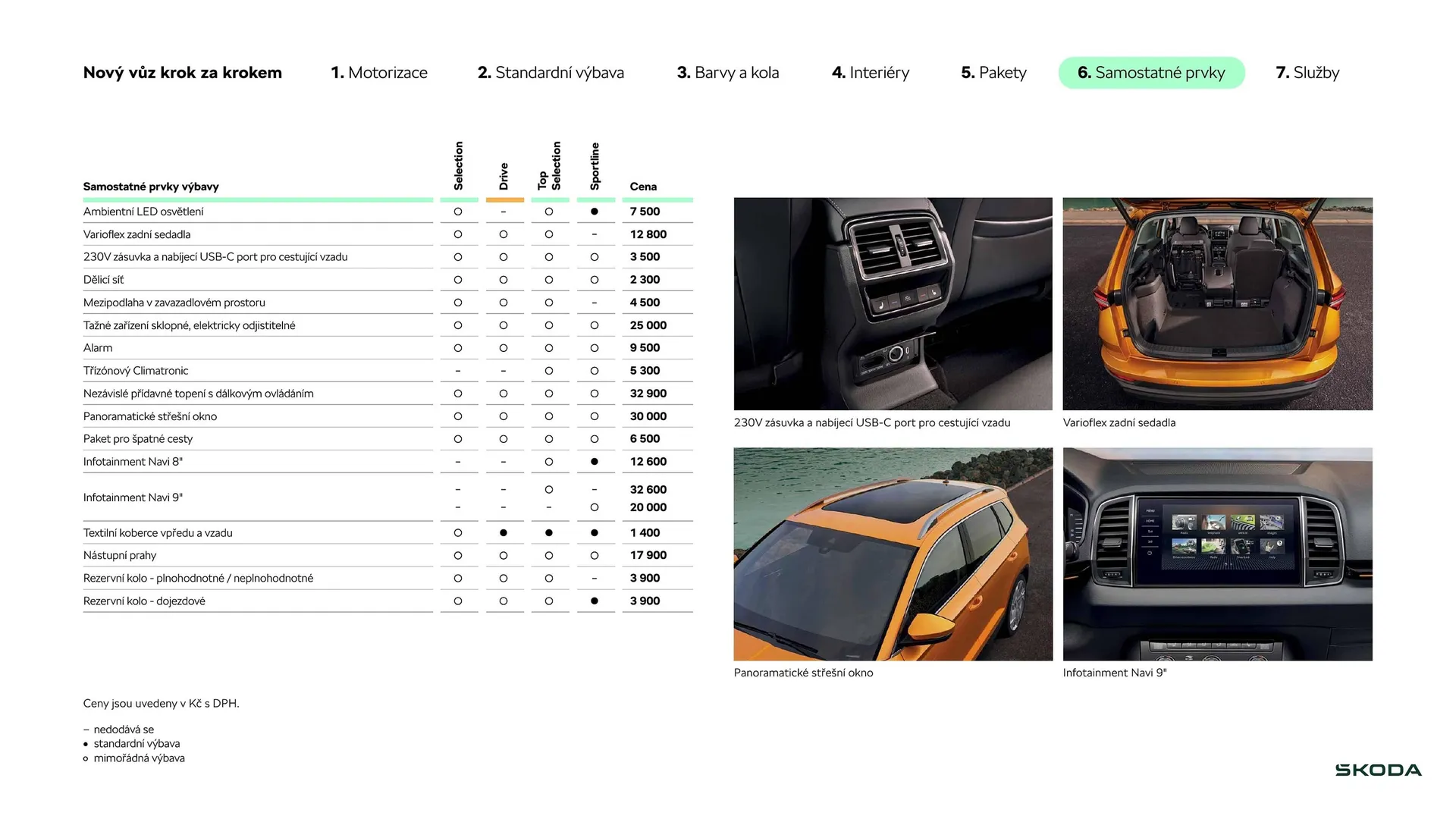
Task: Click Sportline filled dot in Infotainment Navi 8" row
Action: [595, 462]
